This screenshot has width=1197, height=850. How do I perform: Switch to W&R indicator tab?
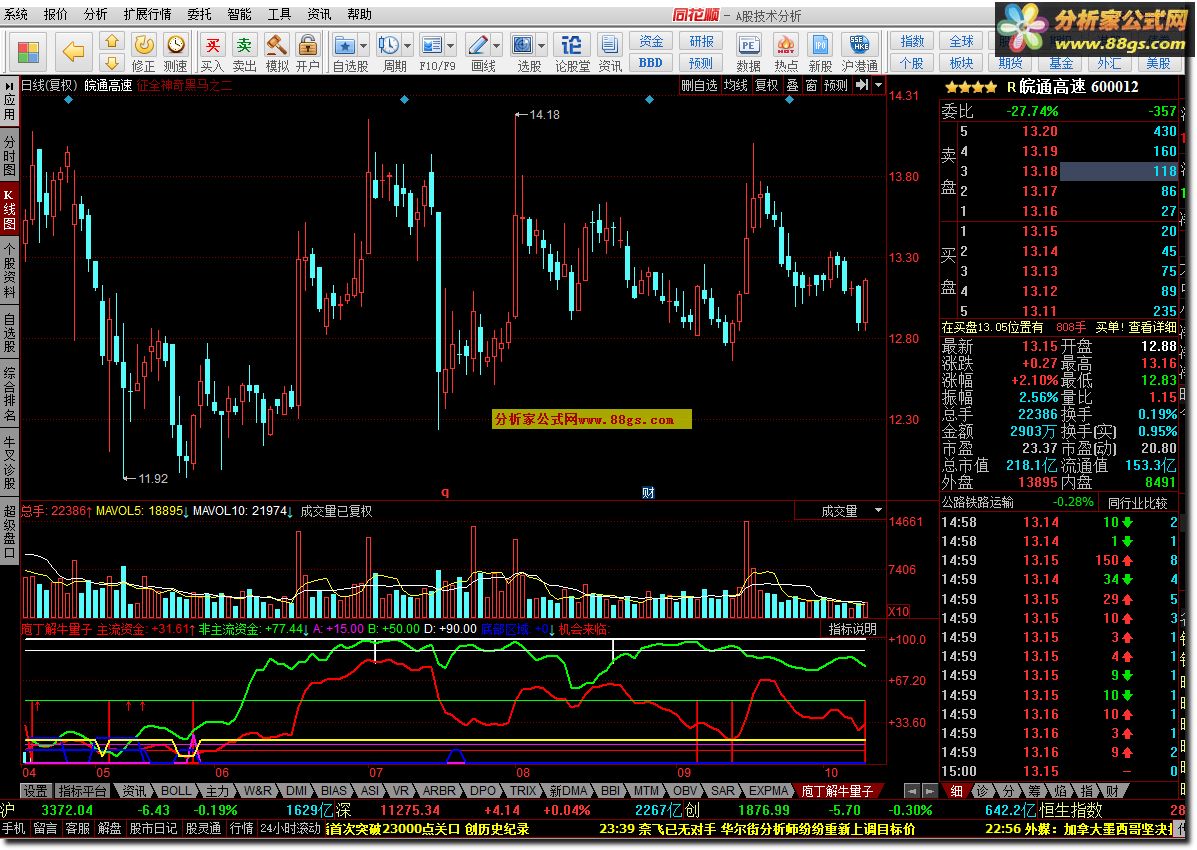point(258,790)
